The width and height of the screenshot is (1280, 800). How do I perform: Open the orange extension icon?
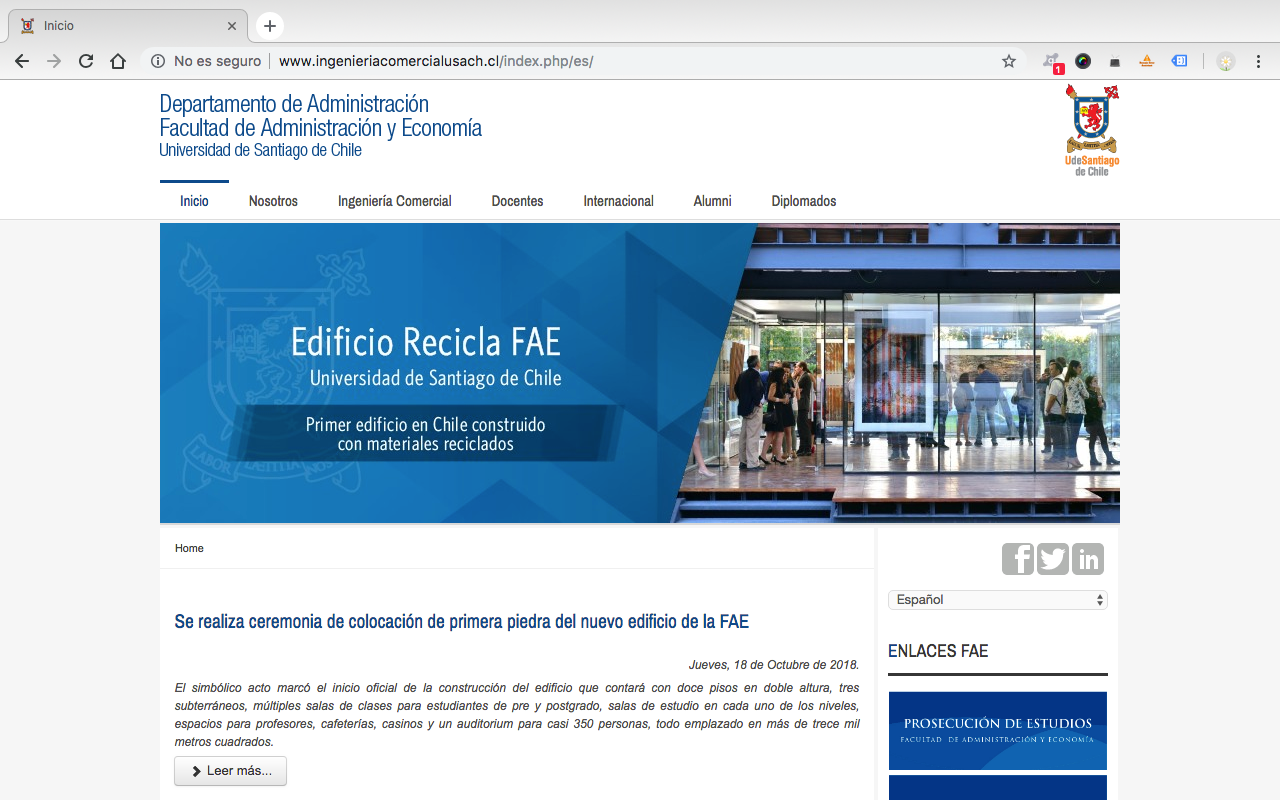[1147, 61]
